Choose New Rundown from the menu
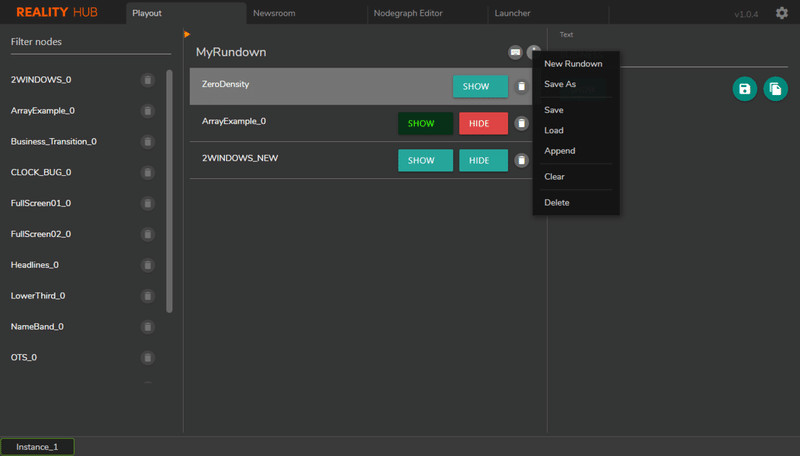Screen dimensions: 800x456 576,64
